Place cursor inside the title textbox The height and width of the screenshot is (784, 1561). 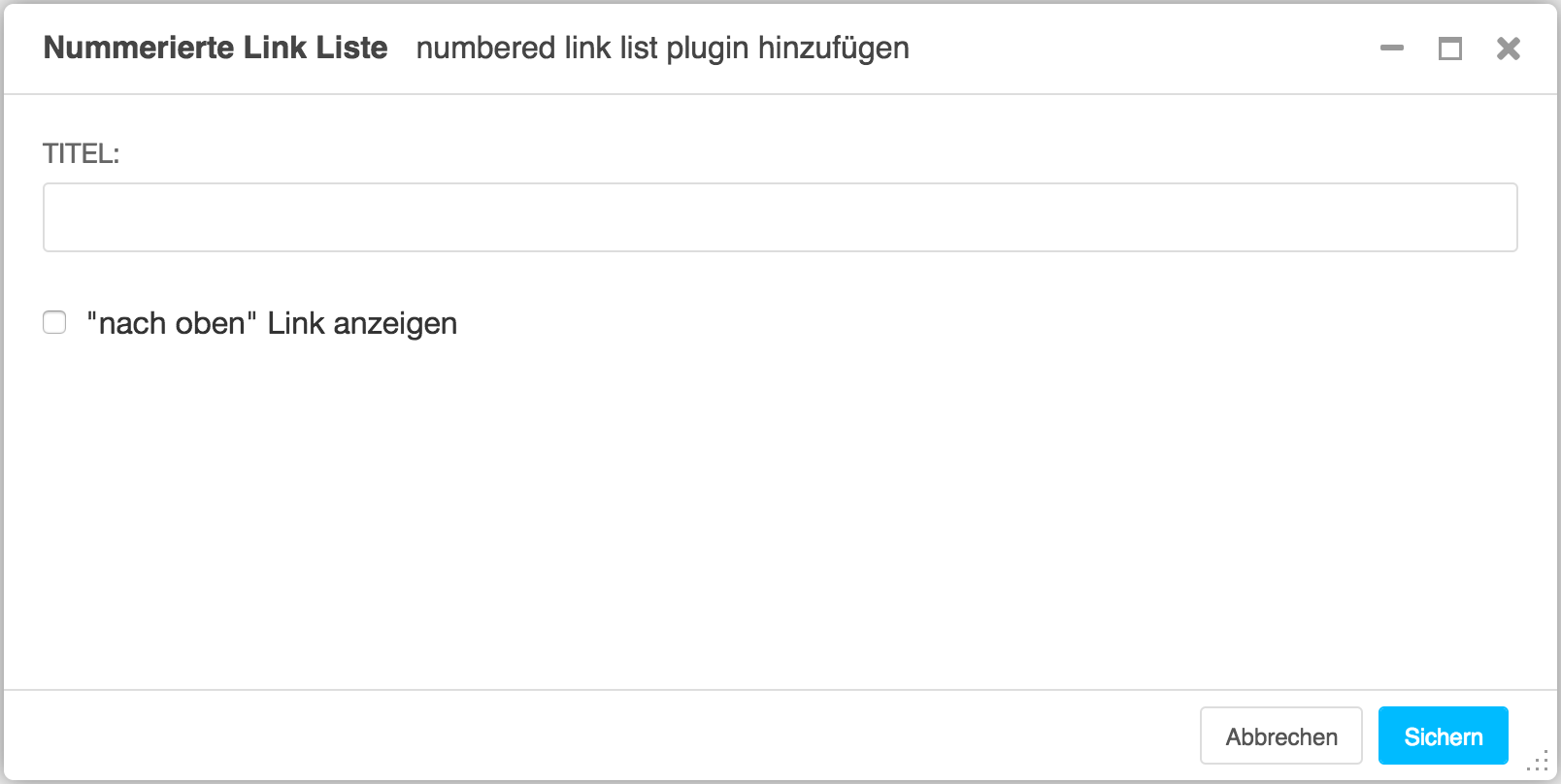pyautogui.click(x=780, y=217)
